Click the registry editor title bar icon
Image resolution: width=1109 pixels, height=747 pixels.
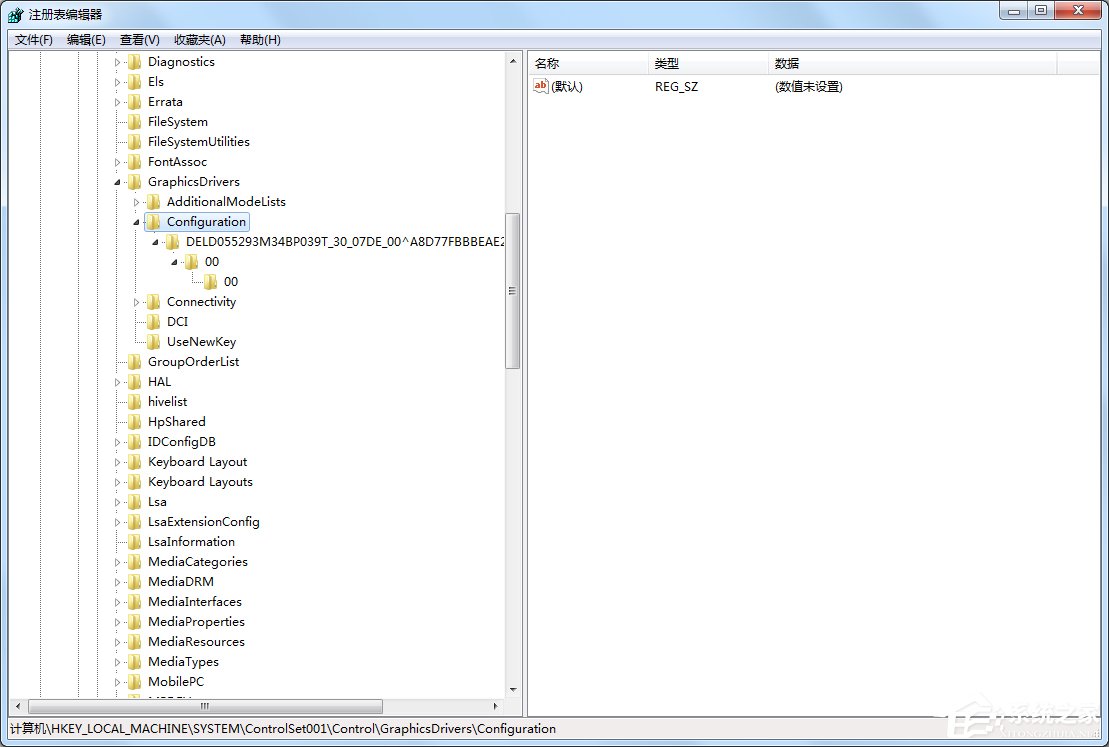tap(13, 10)
